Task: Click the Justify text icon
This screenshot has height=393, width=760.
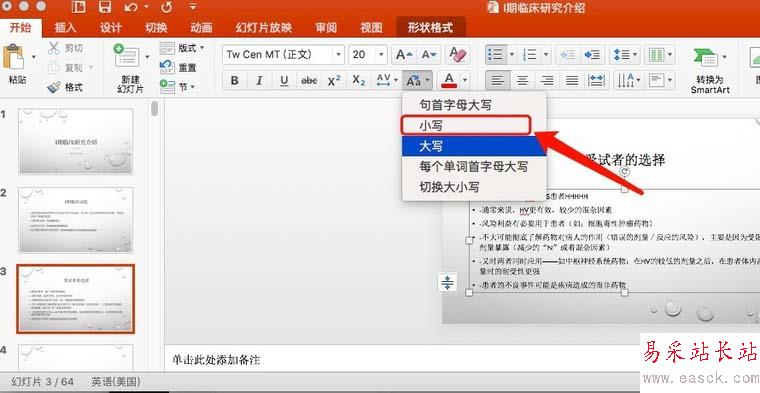Action: tap(572, 80)
